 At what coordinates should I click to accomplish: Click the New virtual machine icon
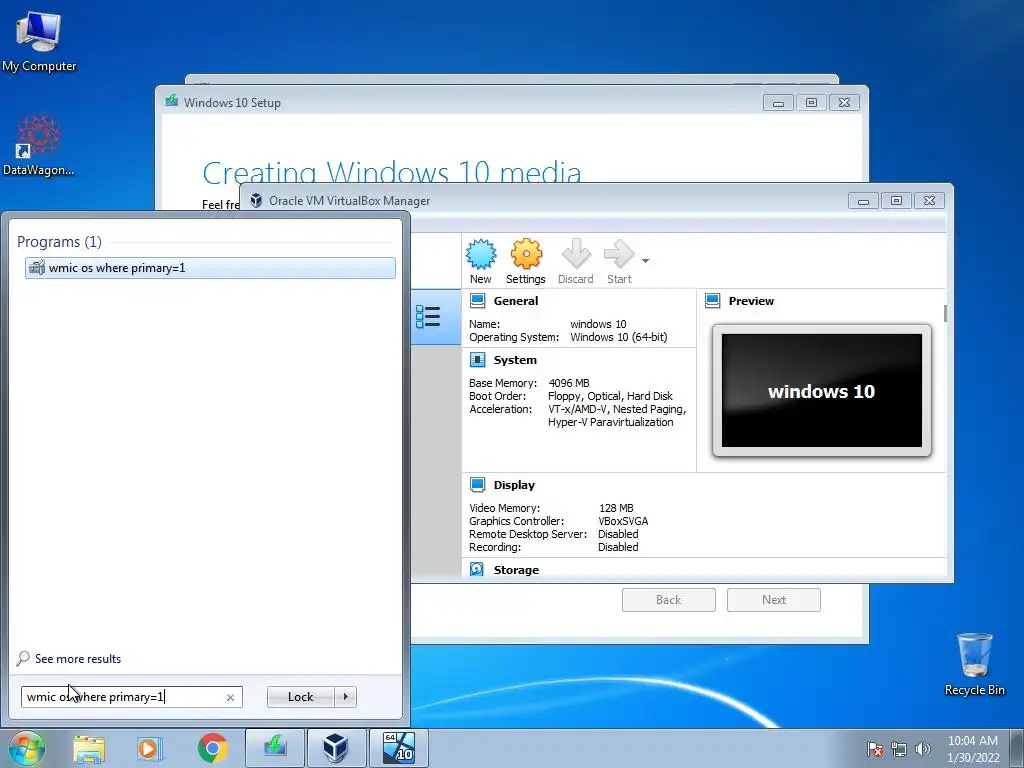point(481,254)
